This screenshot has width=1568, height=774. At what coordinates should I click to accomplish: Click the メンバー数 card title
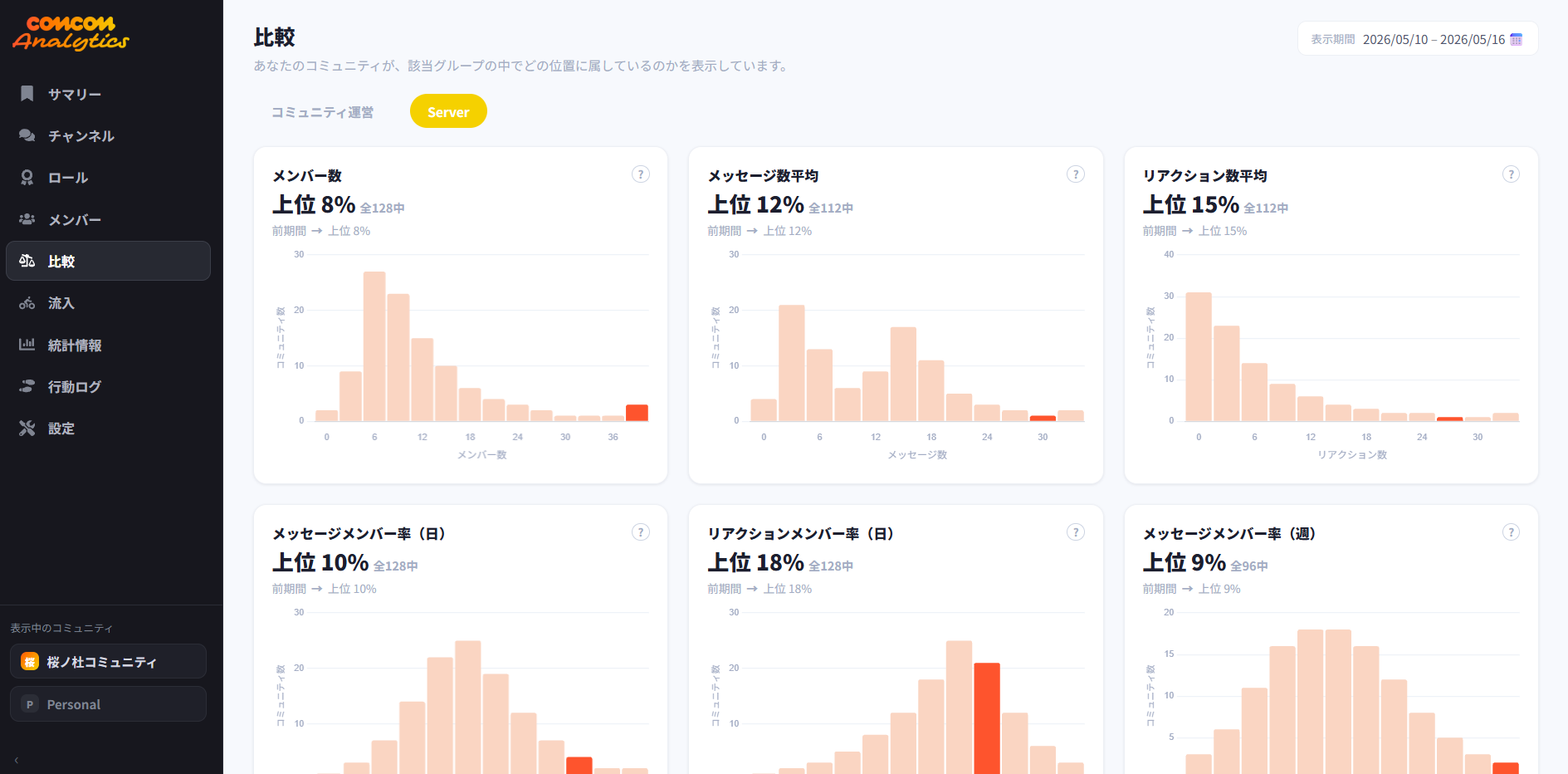tap(307, 176)
